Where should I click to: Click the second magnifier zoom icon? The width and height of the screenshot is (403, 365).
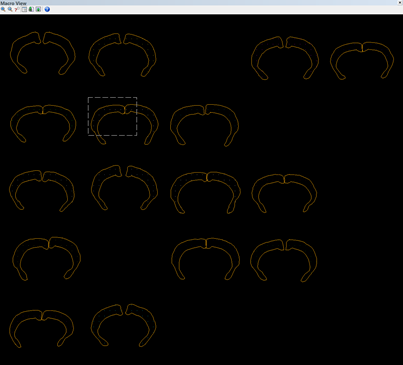tap(10, 9)
